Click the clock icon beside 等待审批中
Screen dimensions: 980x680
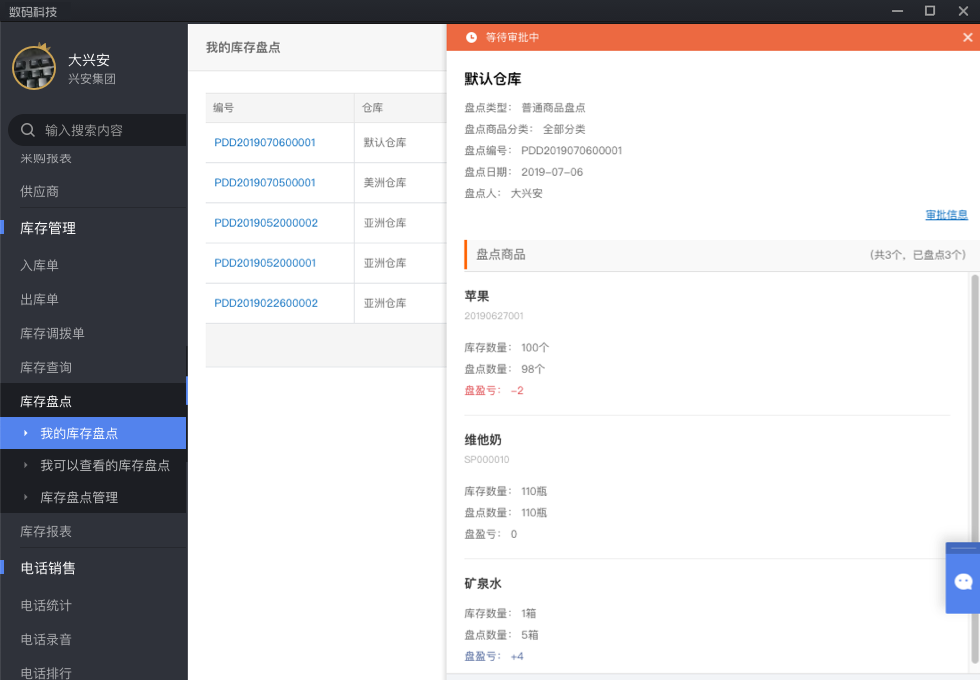(x=471, y=37)
